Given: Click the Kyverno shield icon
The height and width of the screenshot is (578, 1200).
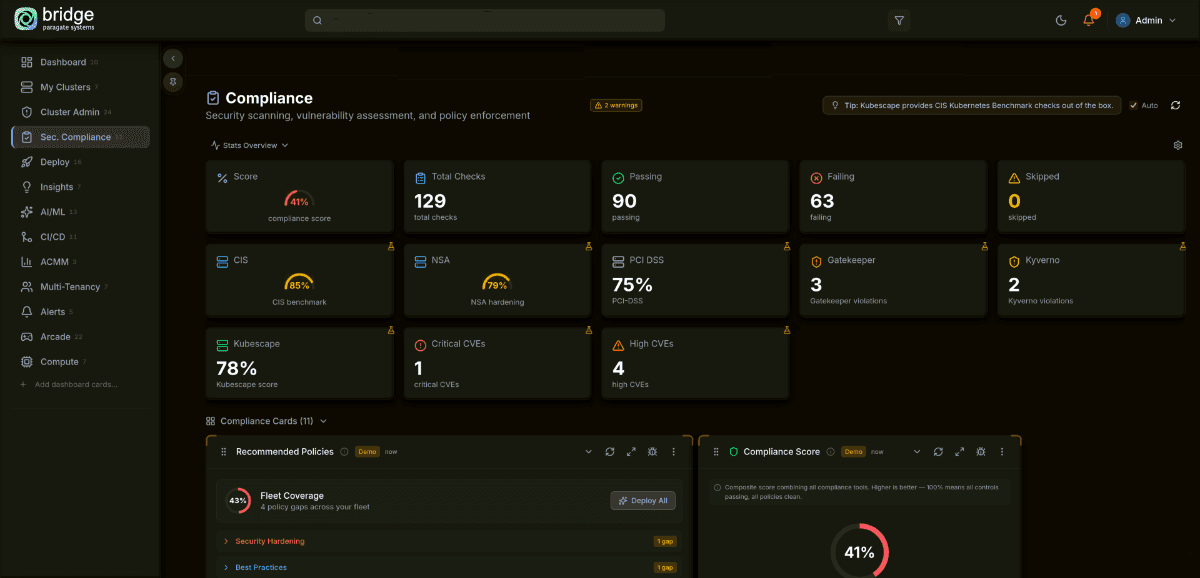Looking at the screenshot, I should [x=1014, y=260].
